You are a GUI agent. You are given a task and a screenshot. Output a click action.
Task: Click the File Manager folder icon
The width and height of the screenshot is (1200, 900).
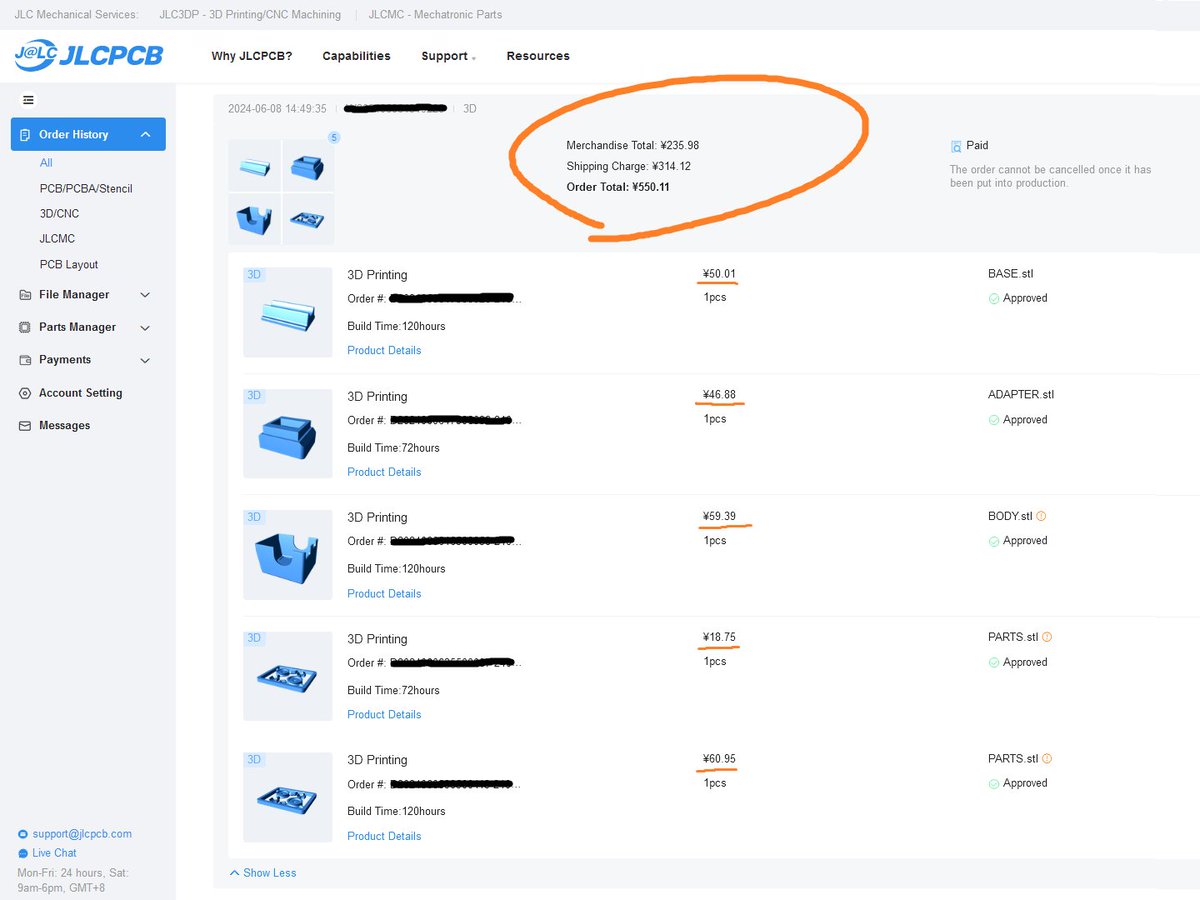(x=25, y=295)
